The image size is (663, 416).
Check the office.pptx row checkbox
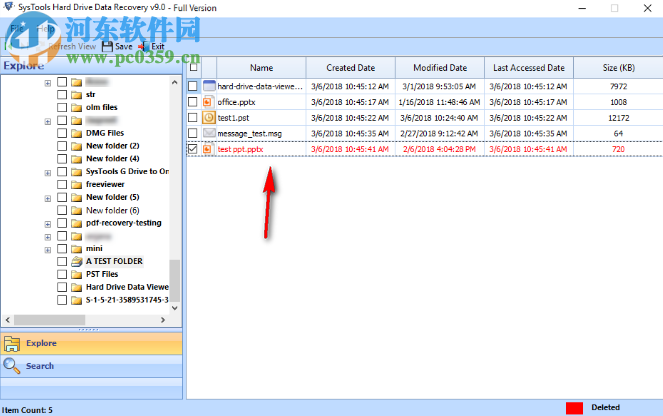[x=192, y=102]
